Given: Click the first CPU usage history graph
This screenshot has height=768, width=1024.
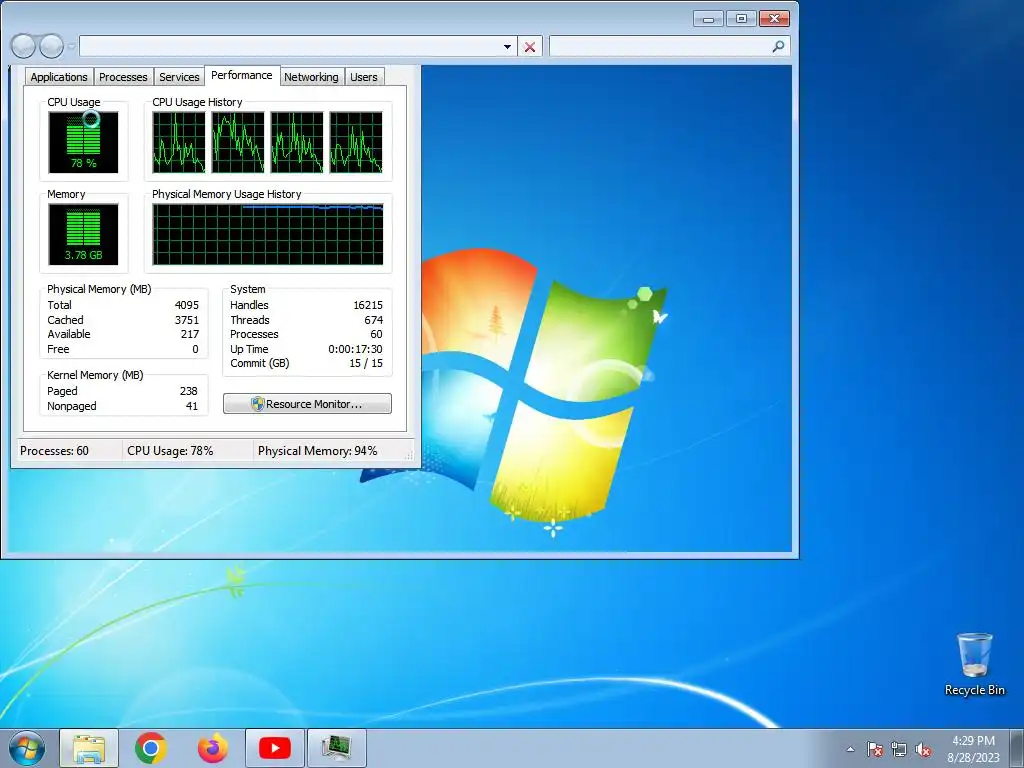Looking at the screenshot, I should pyautogui.click(x=179, y=142).
